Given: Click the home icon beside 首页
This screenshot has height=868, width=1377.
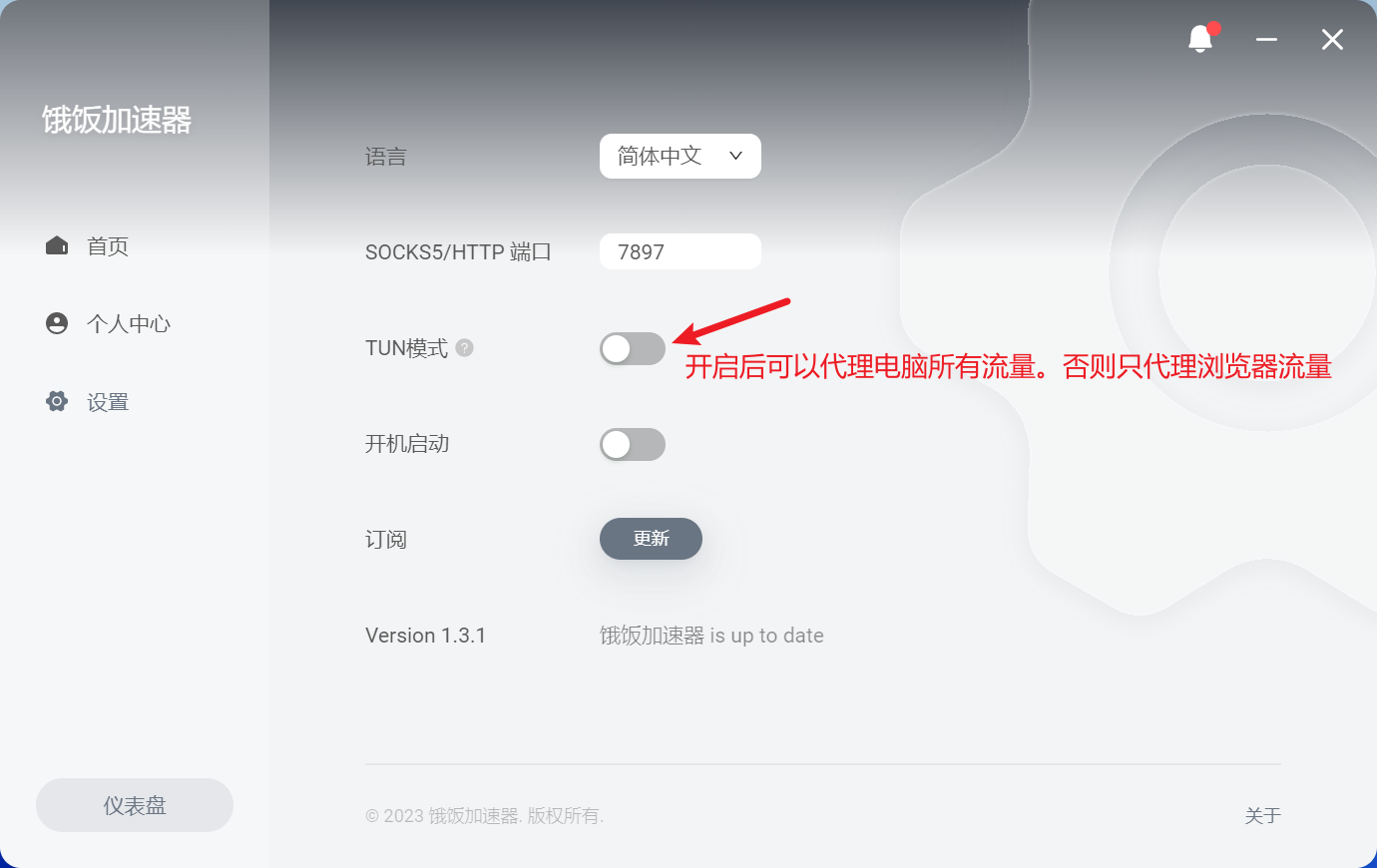Looking at the screenshot, I should pyautogui.click(x=57, y=245).
